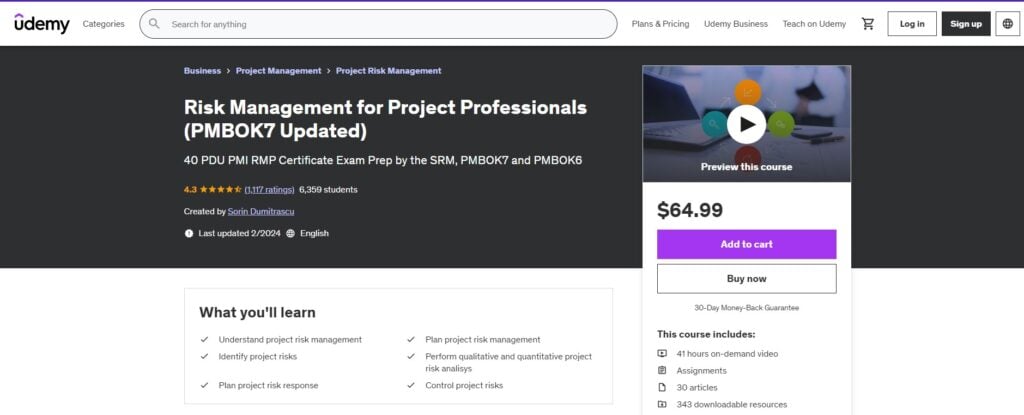Open the shopping cart icon

tap(867, 24)
